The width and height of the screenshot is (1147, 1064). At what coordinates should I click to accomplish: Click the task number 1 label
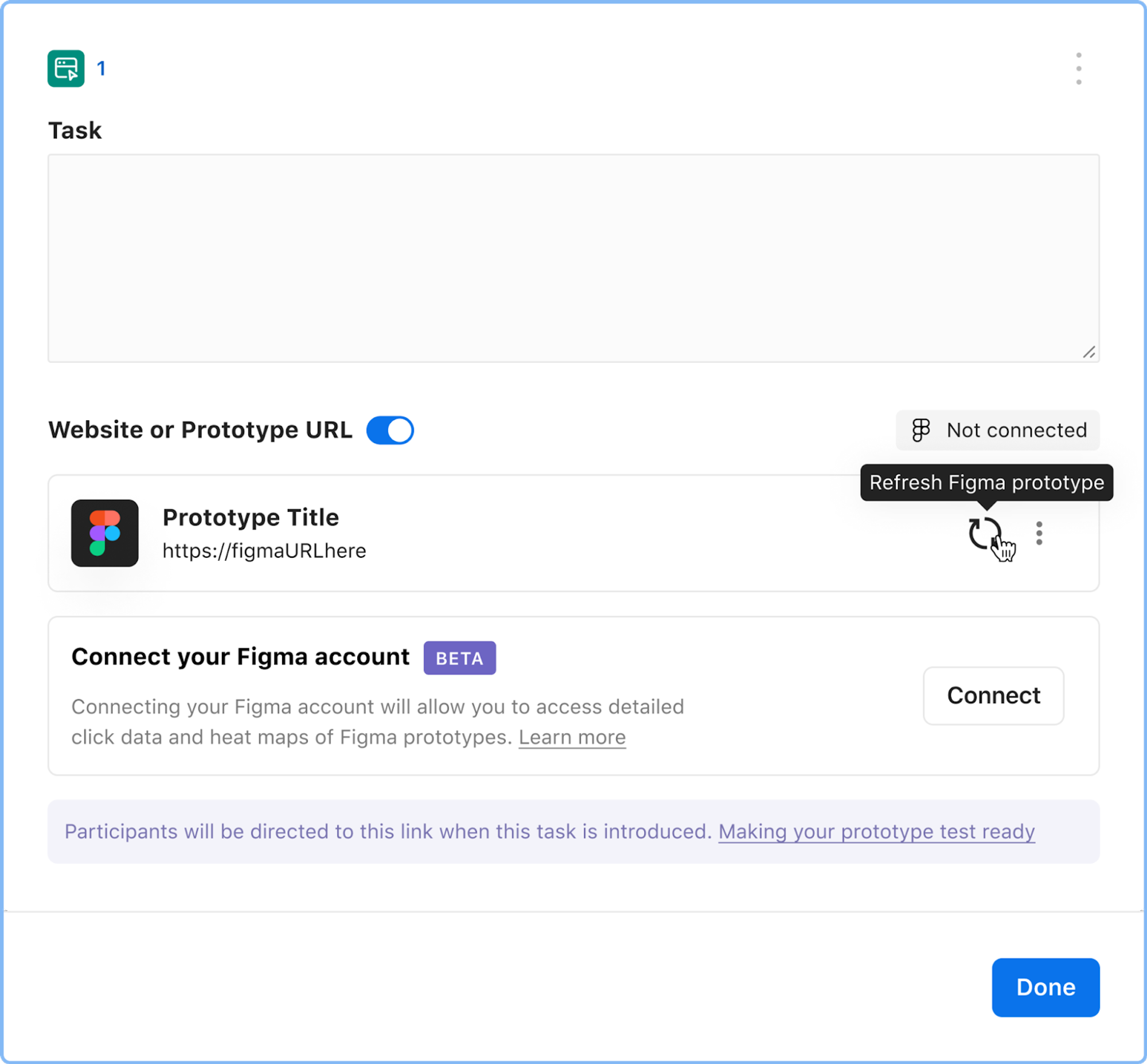click(102, 69)
